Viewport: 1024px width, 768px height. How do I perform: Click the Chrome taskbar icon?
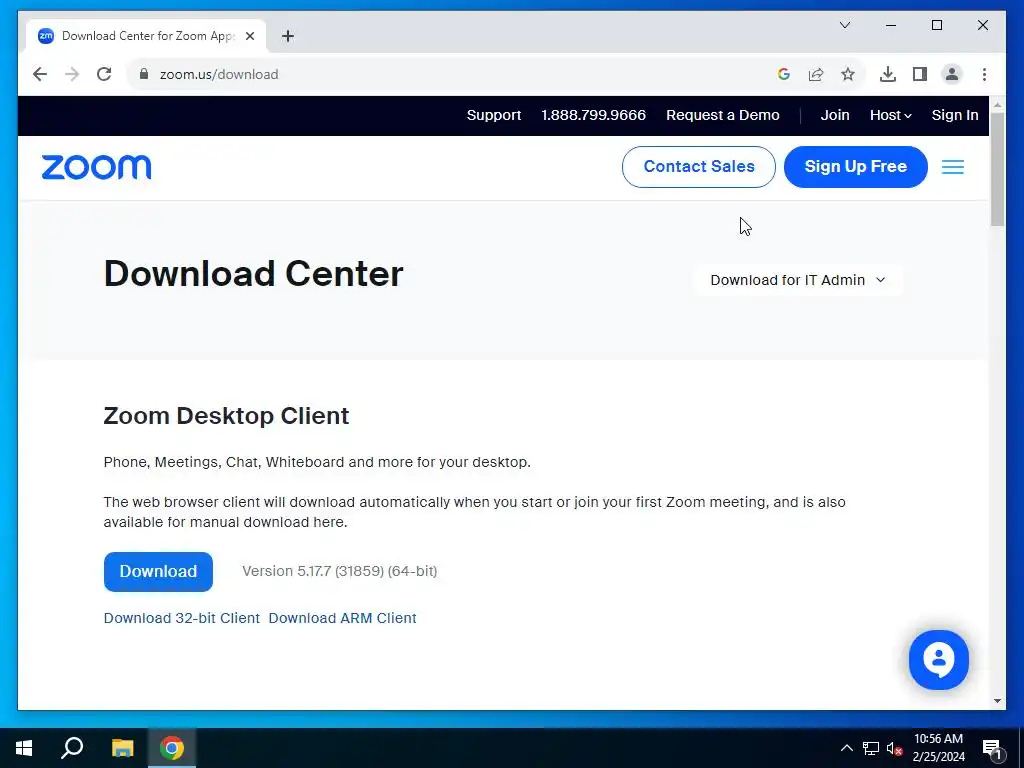172,748
